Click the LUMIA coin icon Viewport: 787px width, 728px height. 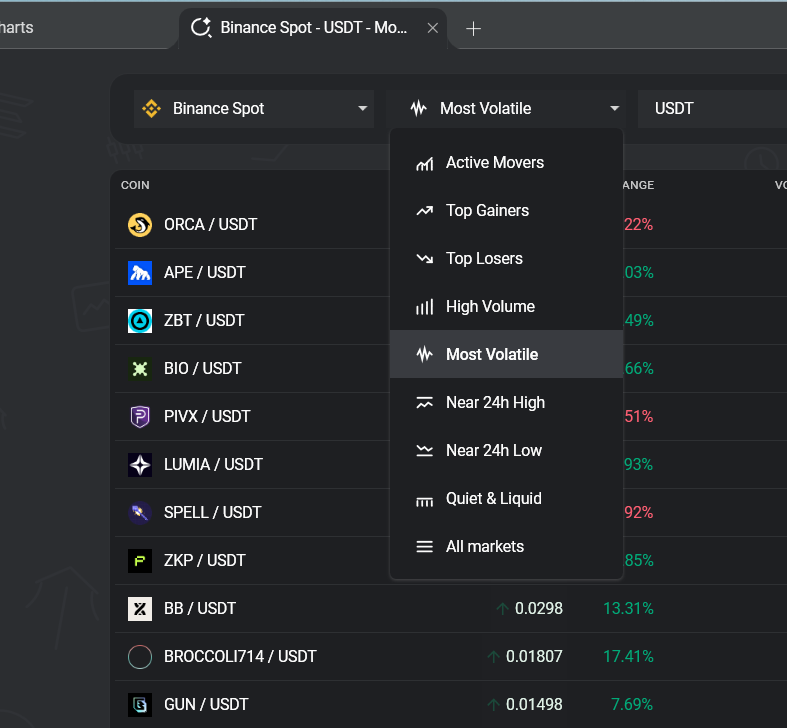coord(140,465)
